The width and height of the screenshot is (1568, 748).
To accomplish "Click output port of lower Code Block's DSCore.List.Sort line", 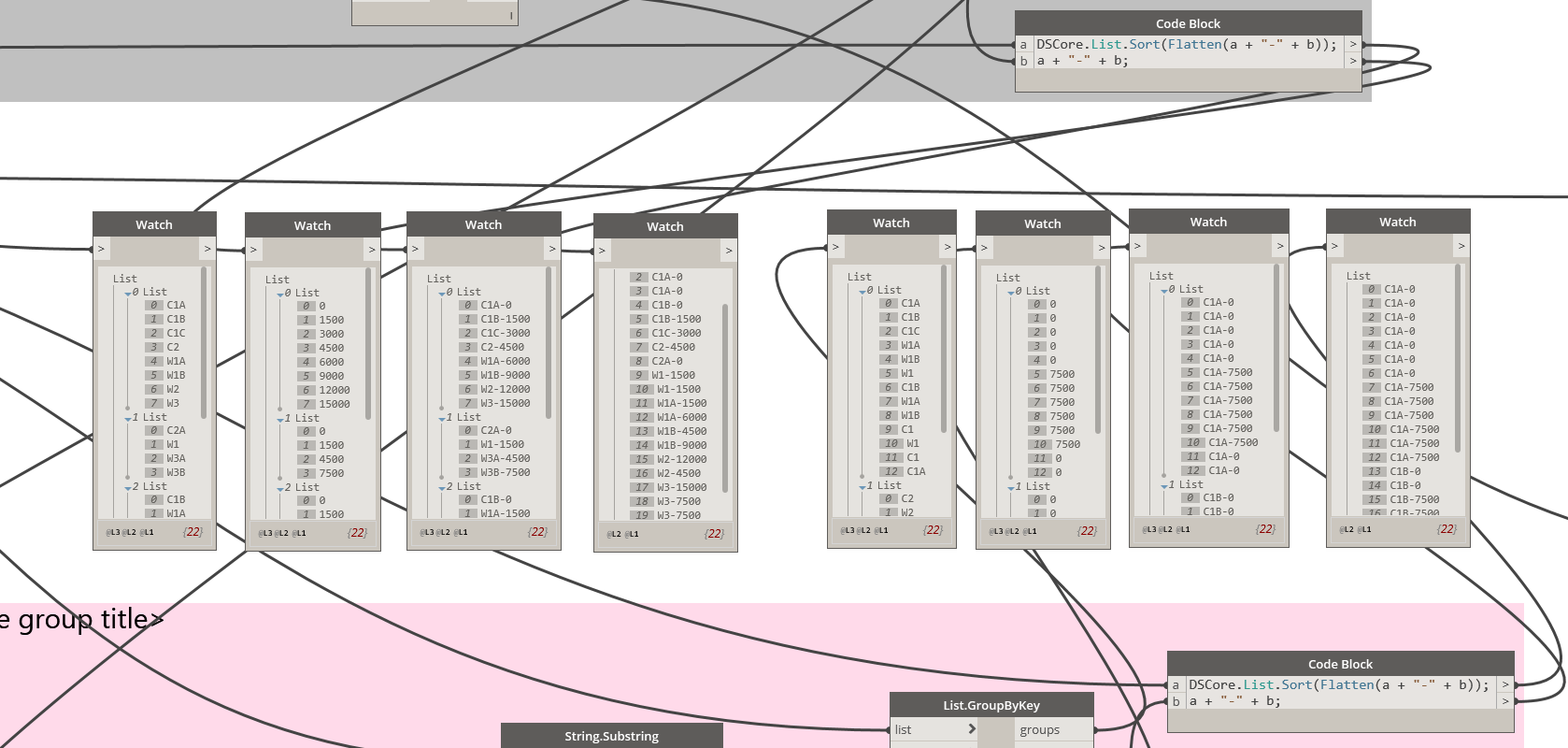I will (x=1505, y=684).
